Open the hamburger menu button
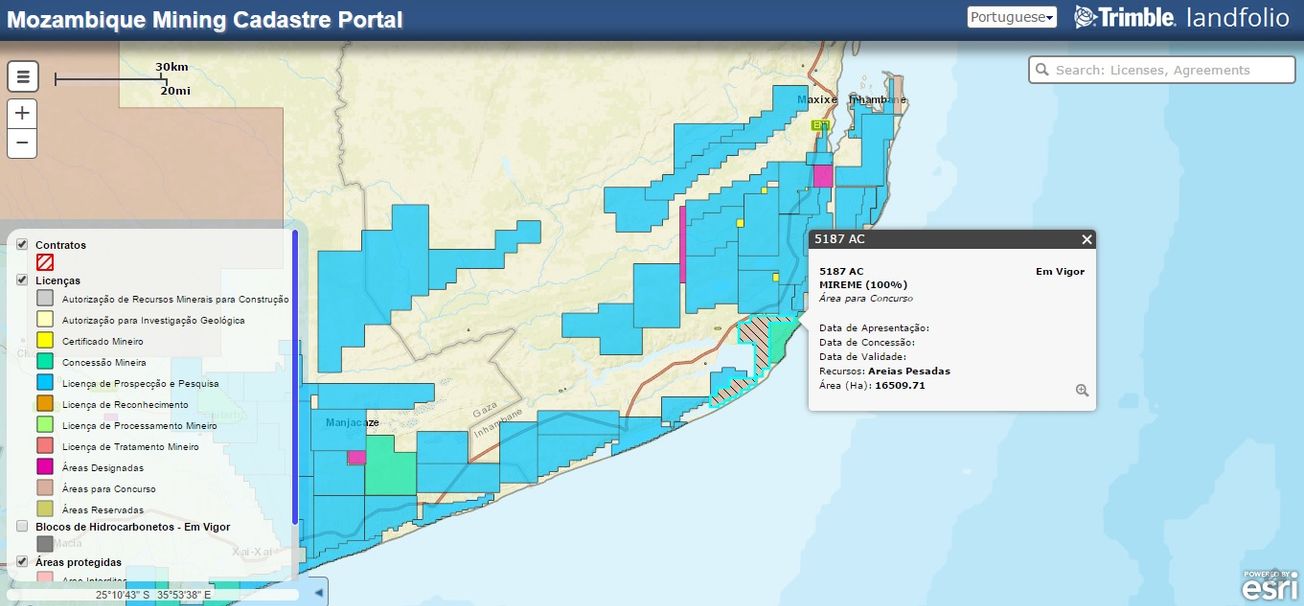The height and width of the screenshot is (606, 1304). click(22, 76)
